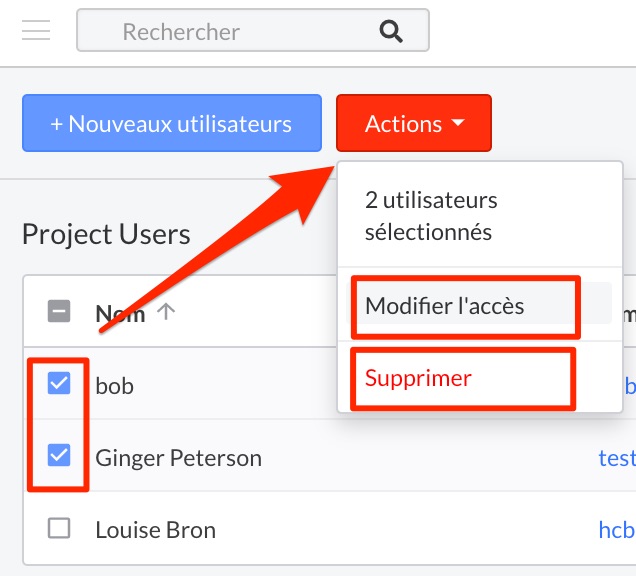
Task: Click the Louise Bron name
Action: (x=155, y=530)
